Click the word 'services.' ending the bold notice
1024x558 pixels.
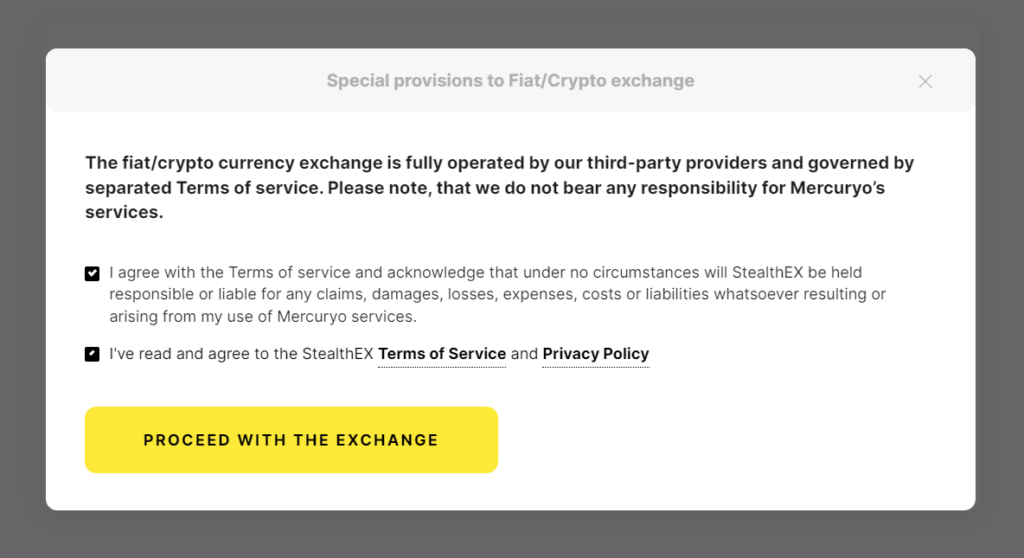pyautogui.click(x=124, y=212)
